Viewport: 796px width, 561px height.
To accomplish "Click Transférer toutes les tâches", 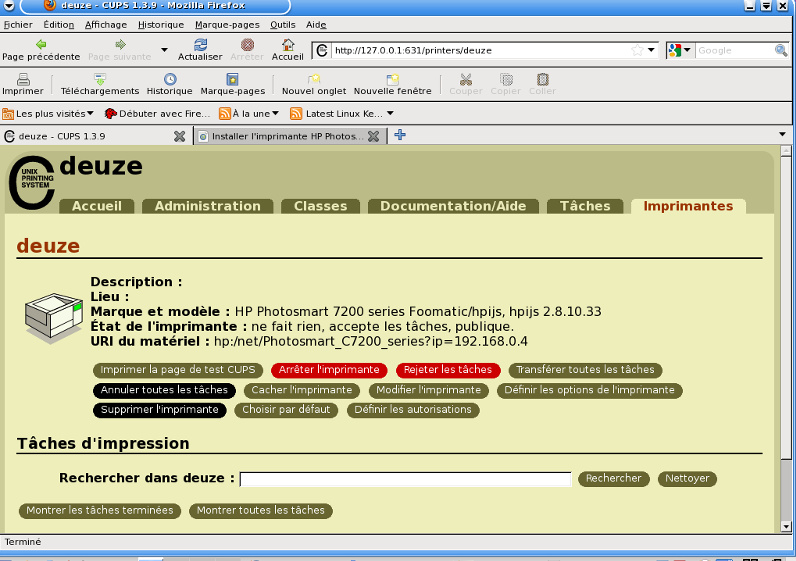I will (x=585, y=370).
